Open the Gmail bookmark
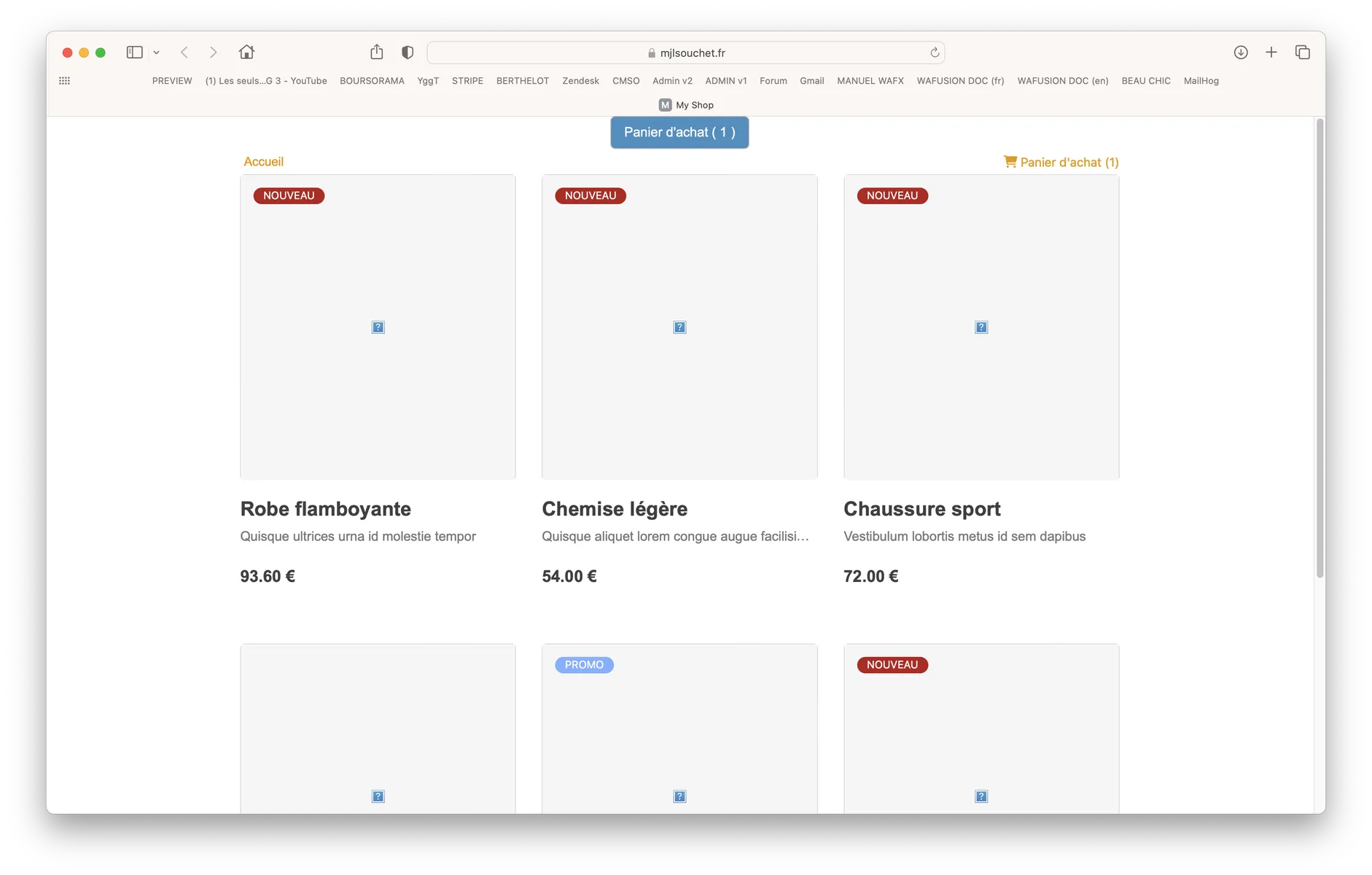 (811, 81)
